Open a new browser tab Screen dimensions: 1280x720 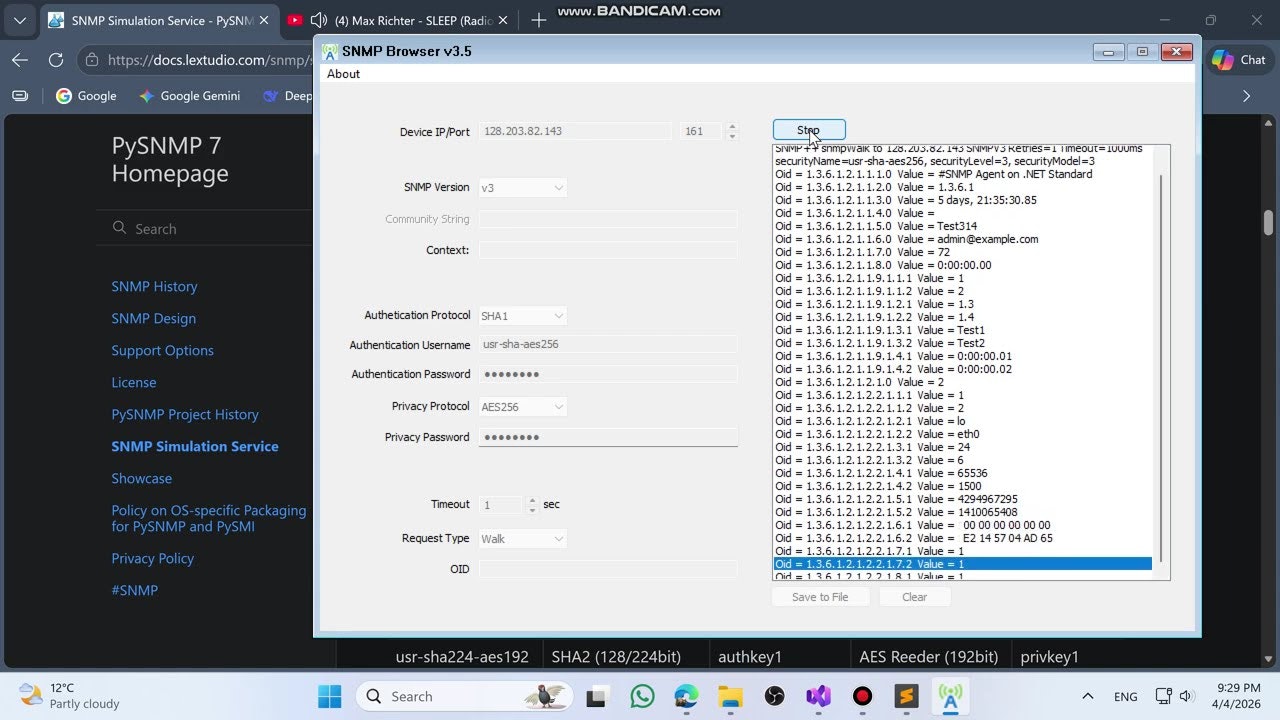tap(539, 20)
